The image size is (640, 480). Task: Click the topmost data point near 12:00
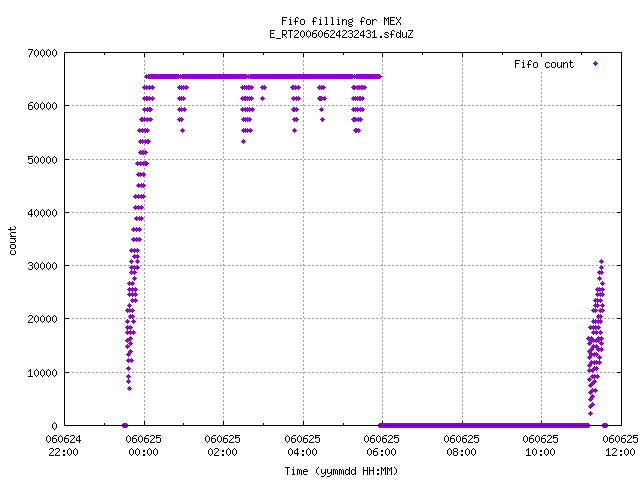coord(601,262)
